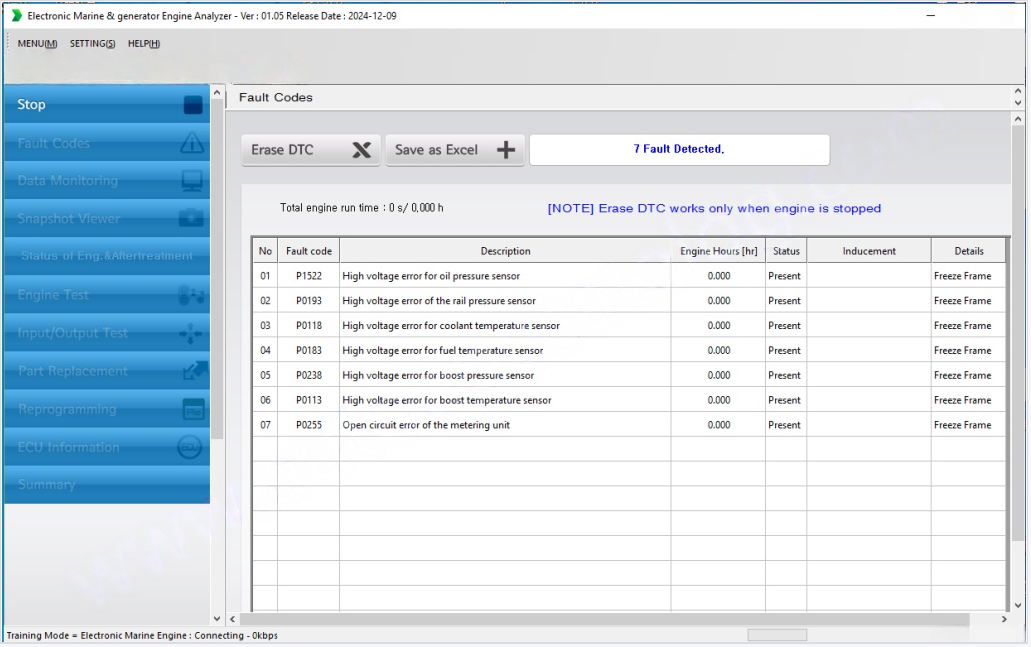1031x647 pixels.
Task: Click the Input/Output Test arrows icon
Action: click(x=191, y=334)
